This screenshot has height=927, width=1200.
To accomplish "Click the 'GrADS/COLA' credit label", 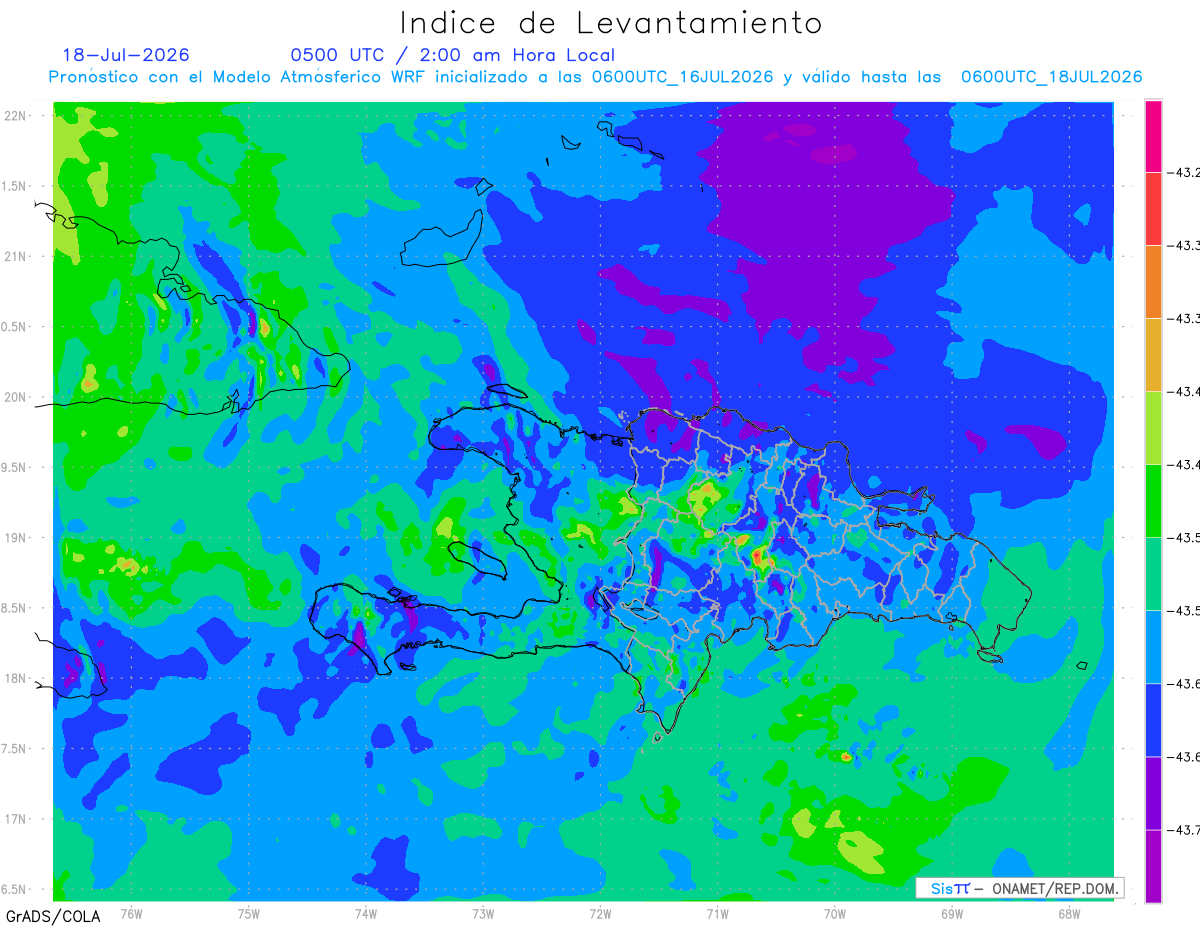I will (52, 915).
